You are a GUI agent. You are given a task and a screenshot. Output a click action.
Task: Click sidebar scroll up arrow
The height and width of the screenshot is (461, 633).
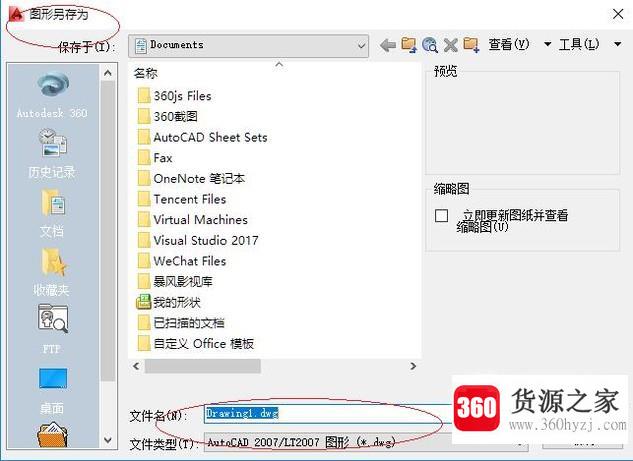(x=108, y=73)
